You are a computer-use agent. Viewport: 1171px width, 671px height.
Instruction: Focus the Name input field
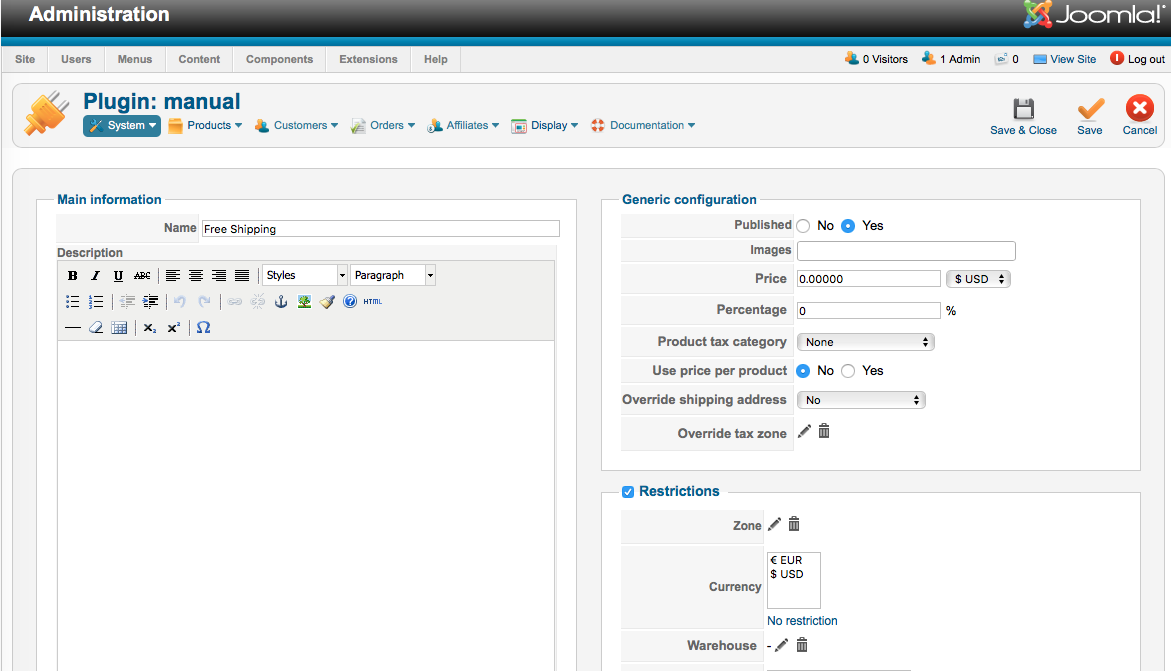tap(381, 229)
